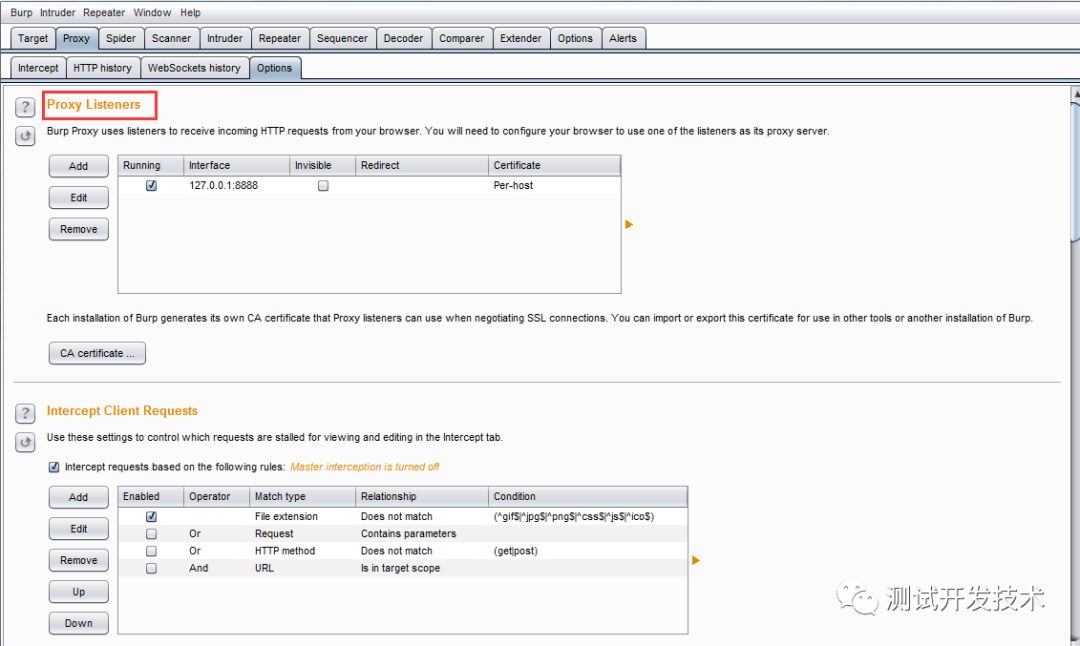Open the Extender tab

(521, 39)
